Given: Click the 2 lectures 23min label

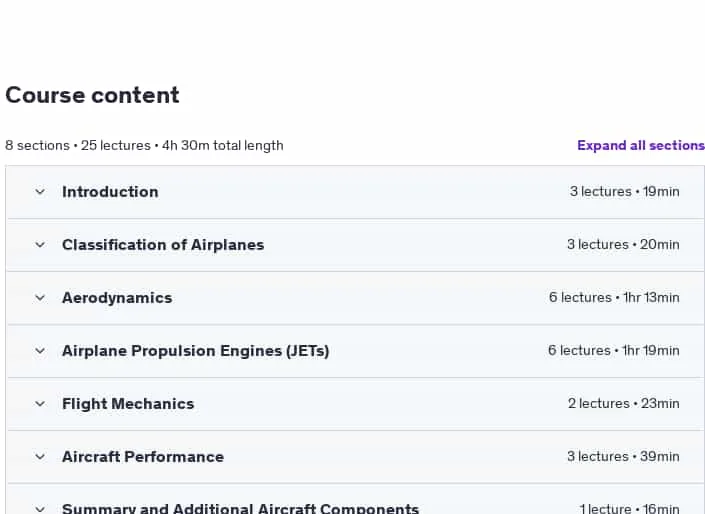Looking at the screenshot, I should (624, 403).
